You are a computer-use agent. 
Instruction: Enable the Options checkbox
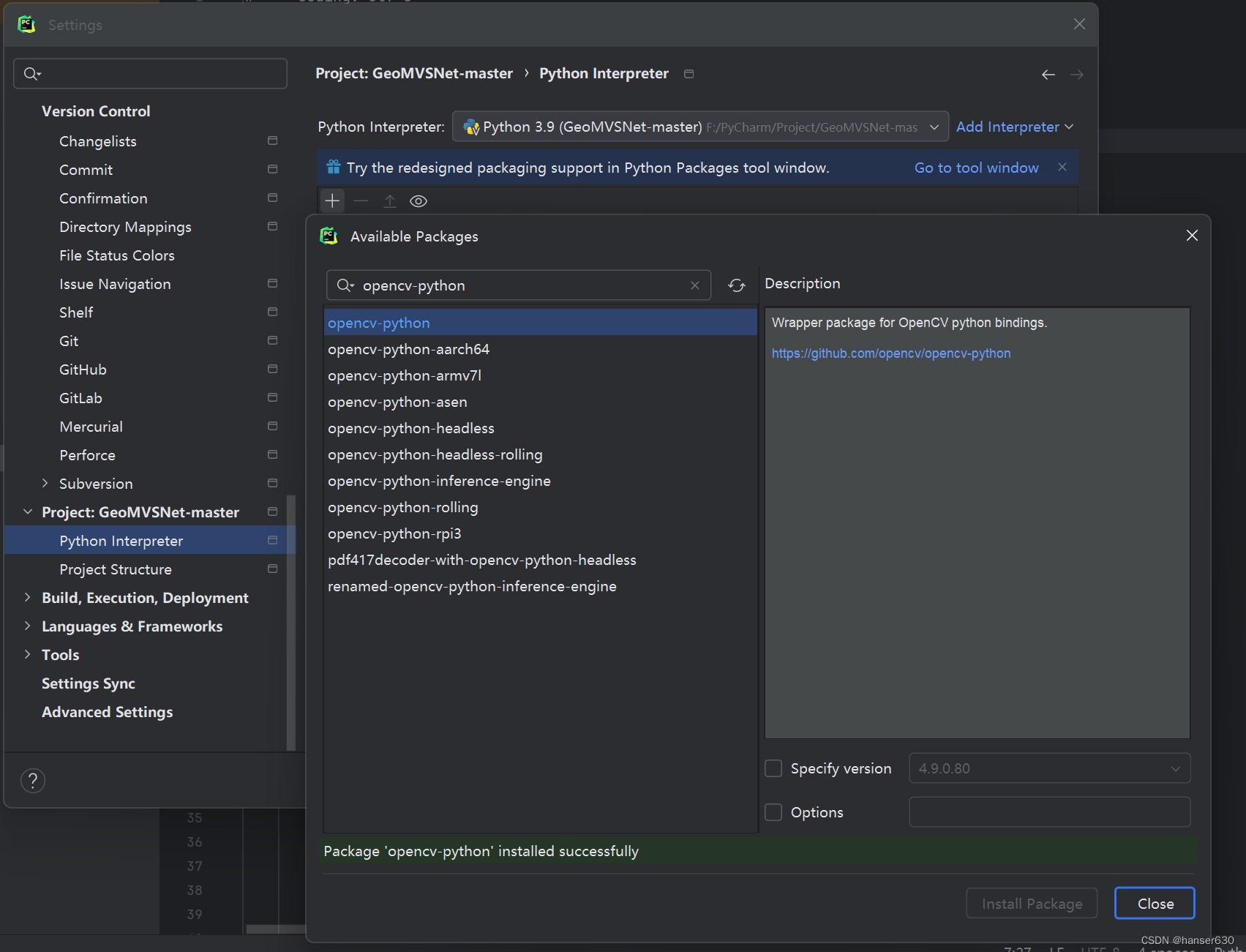point(773,812)
